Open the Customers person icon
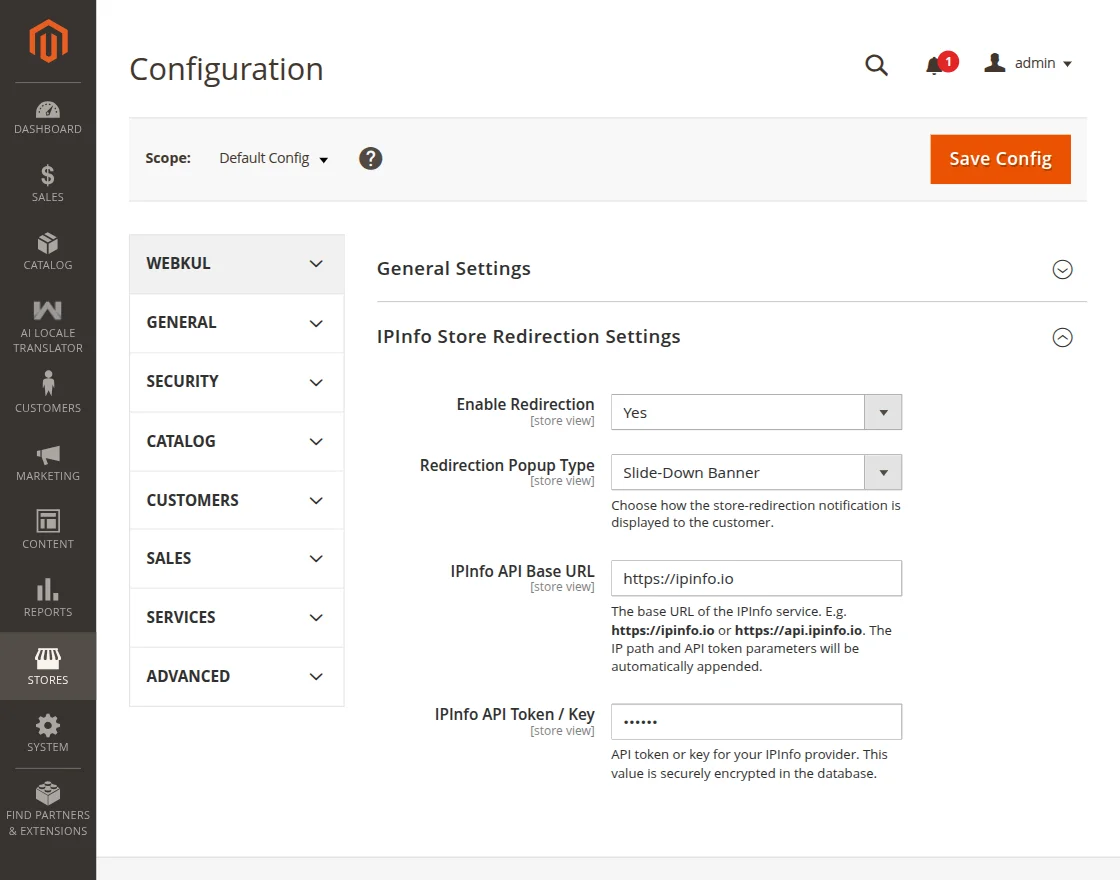Screen dimensions: 1120x880 (x=48, y=383)
